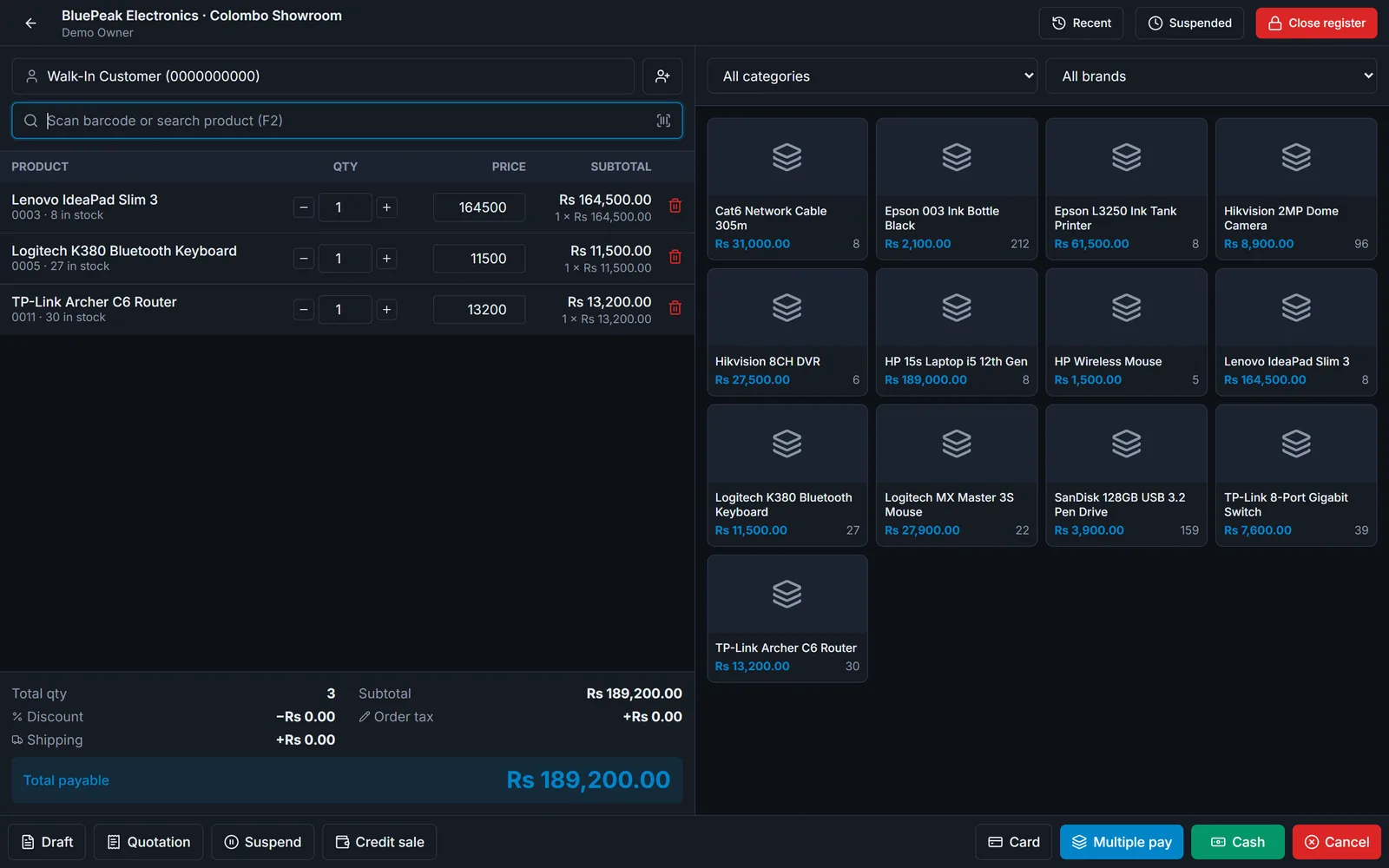Click Close register button
This screenshot has height=868, width=1389.
[x=1316, y=23]
